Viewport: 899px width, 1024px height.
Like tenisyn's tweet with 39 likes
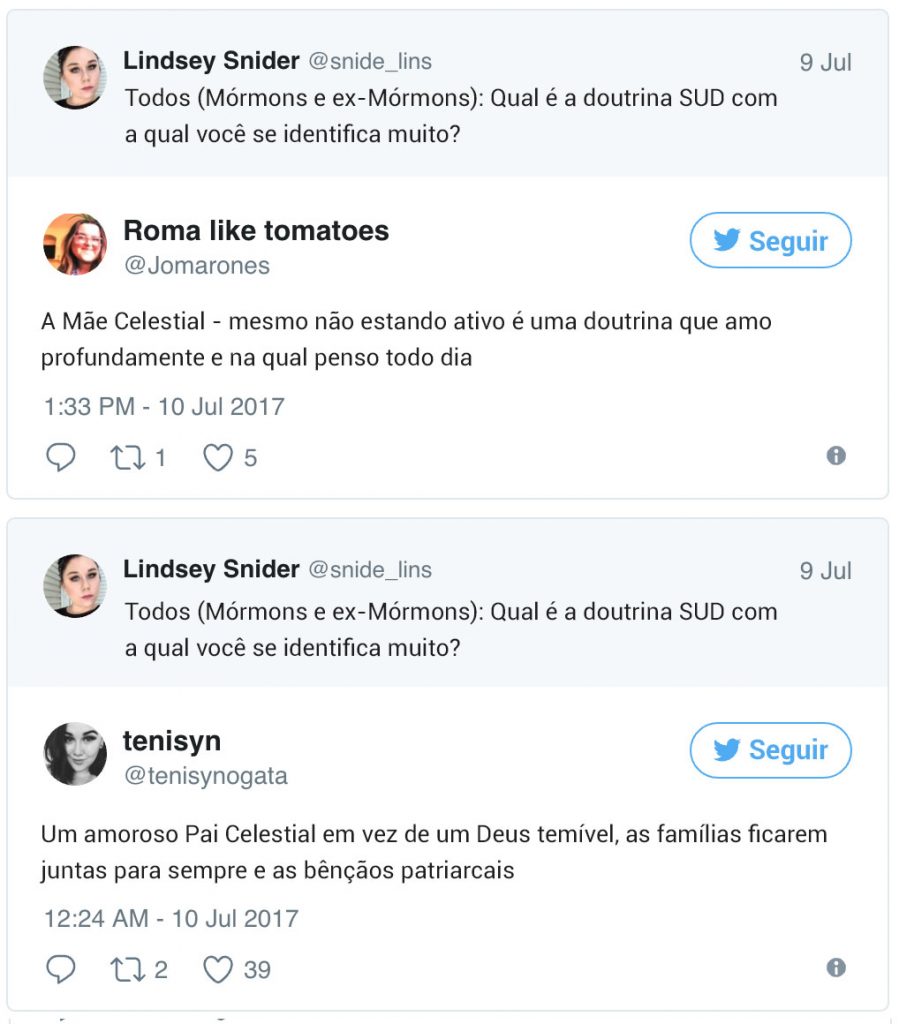coord(218,969)
